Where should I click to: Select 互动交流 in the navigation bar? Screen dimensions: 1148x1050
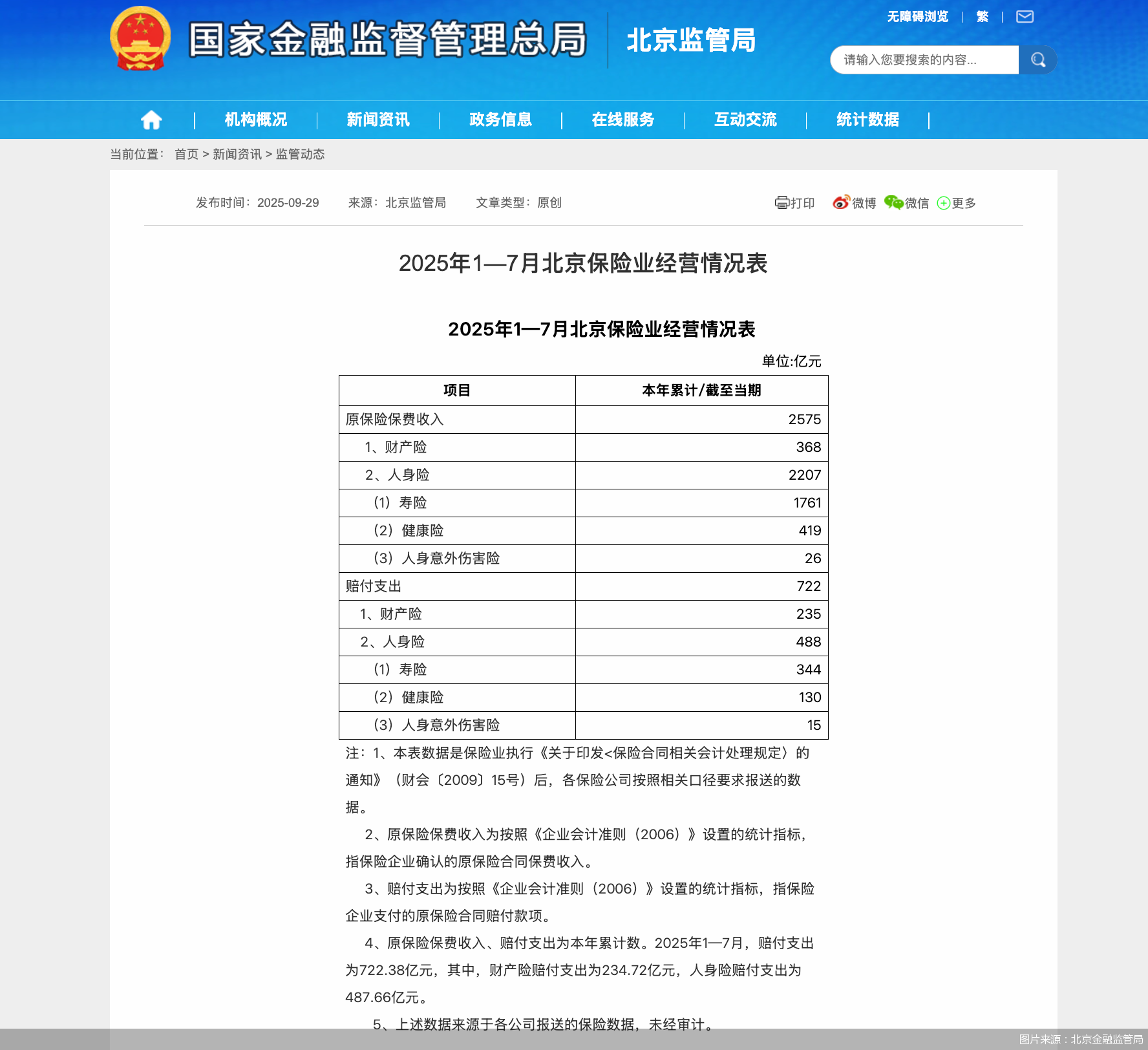tap(745, 120)
